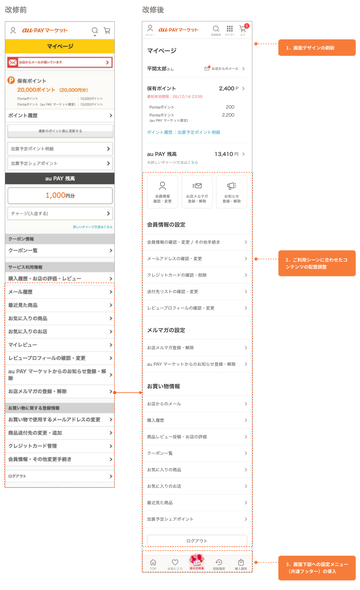The height and width of the screenshot is (590, 360).
Task: Select 商品レビュー投稿・お店の評価 row
Action: (x=197, y=437)
